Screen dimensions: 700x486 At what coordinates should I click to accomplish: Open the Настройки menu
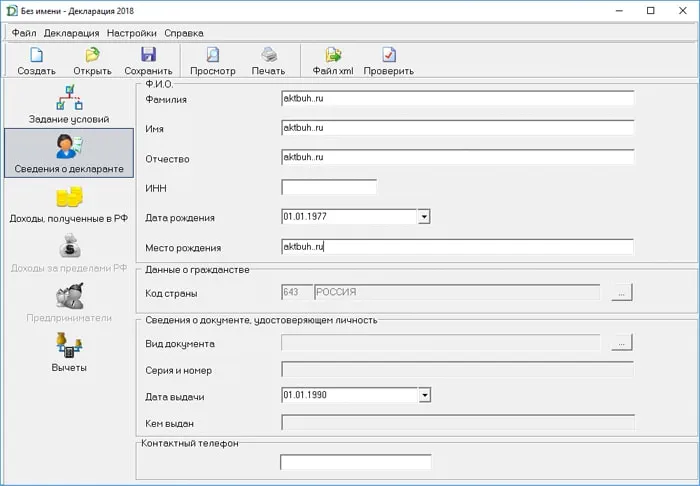(131, 33)
